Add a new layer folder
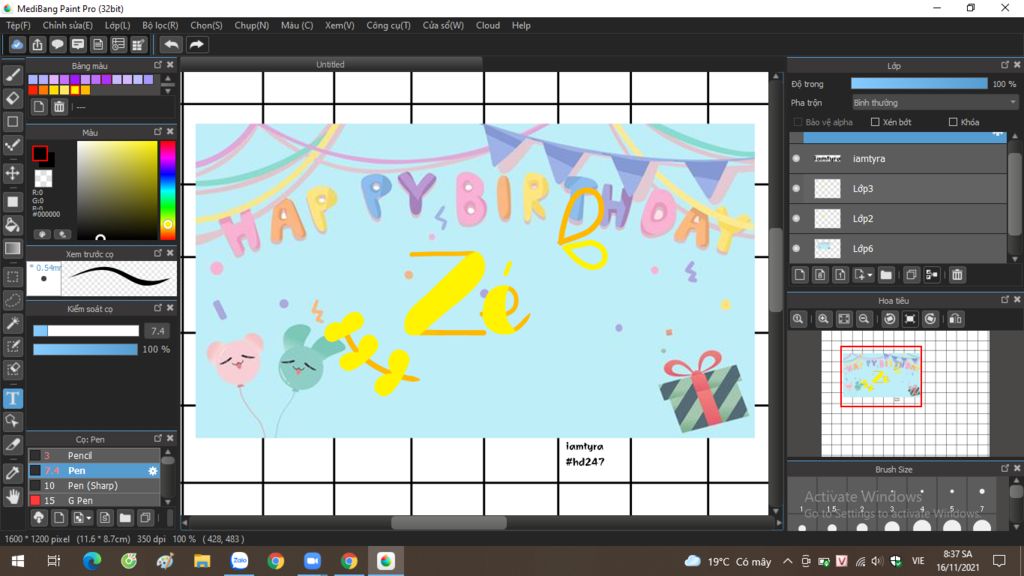The width and height of the screenshot is (1024, 576). (x=886, y=275)
